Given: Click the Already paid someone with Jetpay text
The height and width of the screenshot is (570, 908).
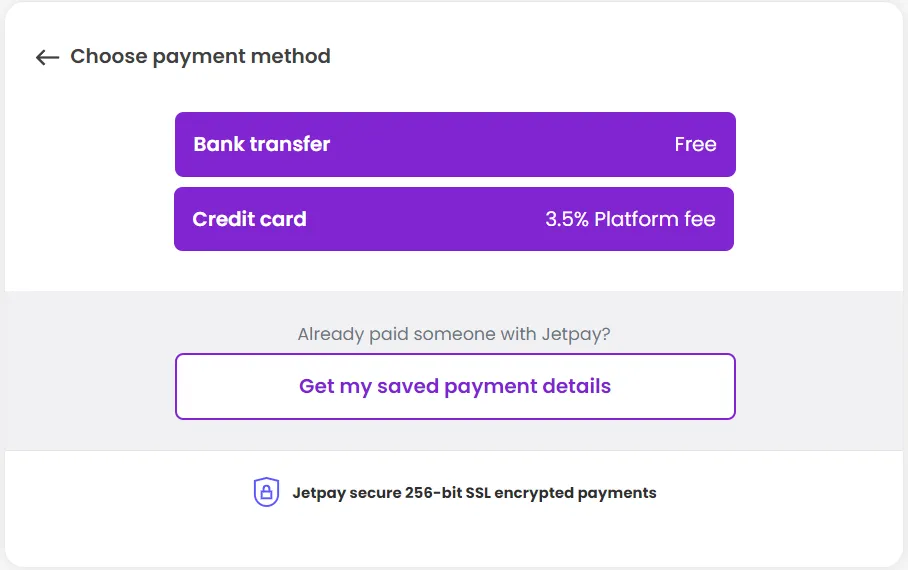Looking at the screenshot, I should tap(454, 334).
